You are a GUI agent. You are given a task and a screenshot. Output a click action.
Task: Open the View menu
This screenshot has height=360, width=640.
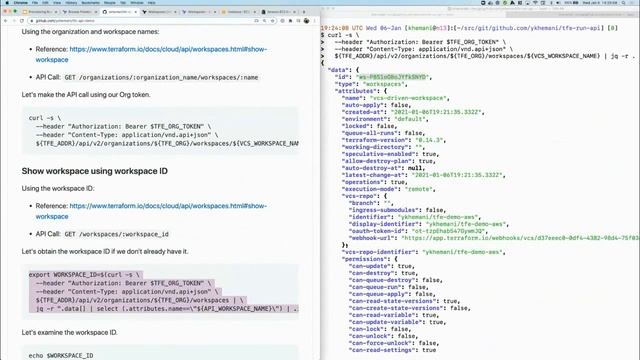click(57, 2)
